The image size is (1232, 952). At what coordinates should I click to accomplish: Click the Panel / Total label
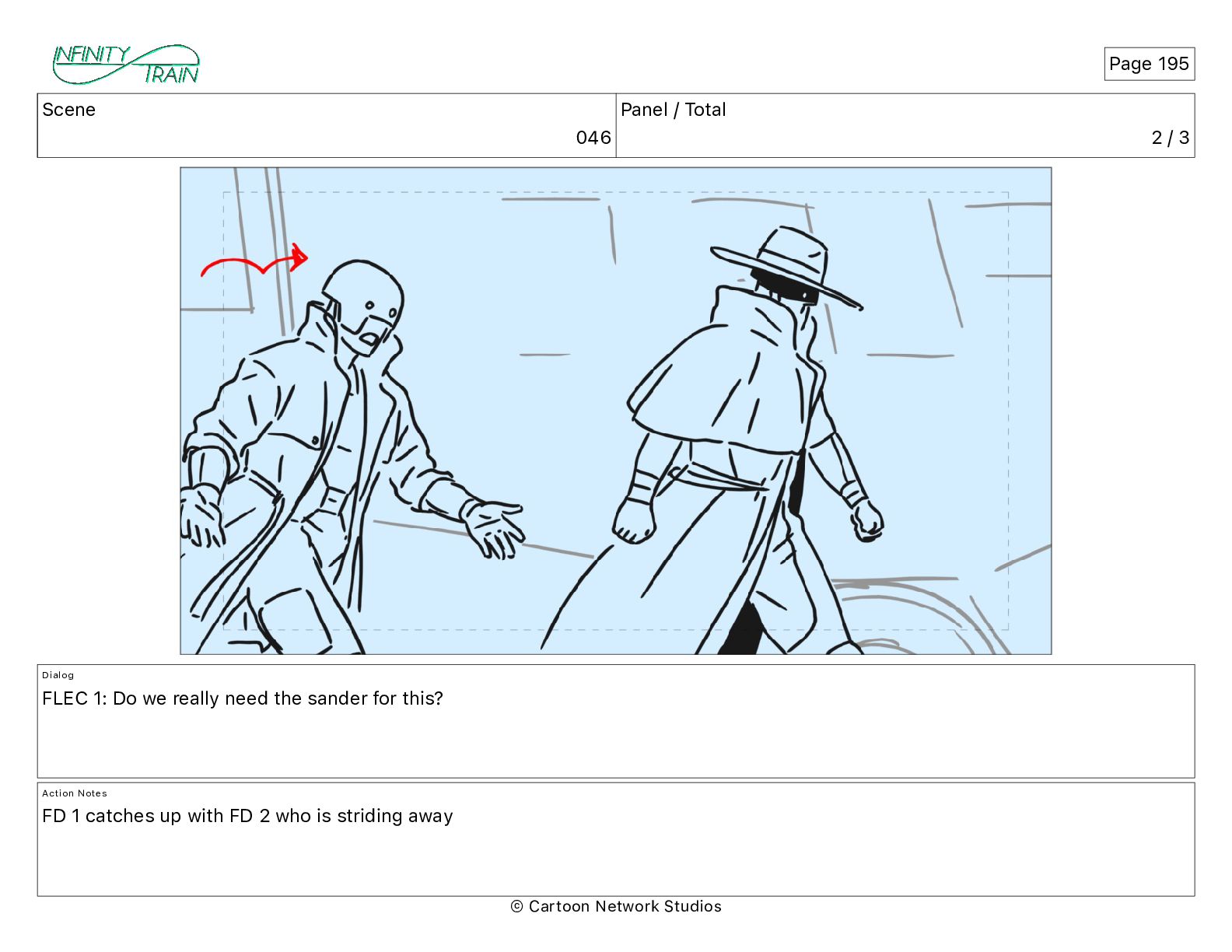click(673, 110)
